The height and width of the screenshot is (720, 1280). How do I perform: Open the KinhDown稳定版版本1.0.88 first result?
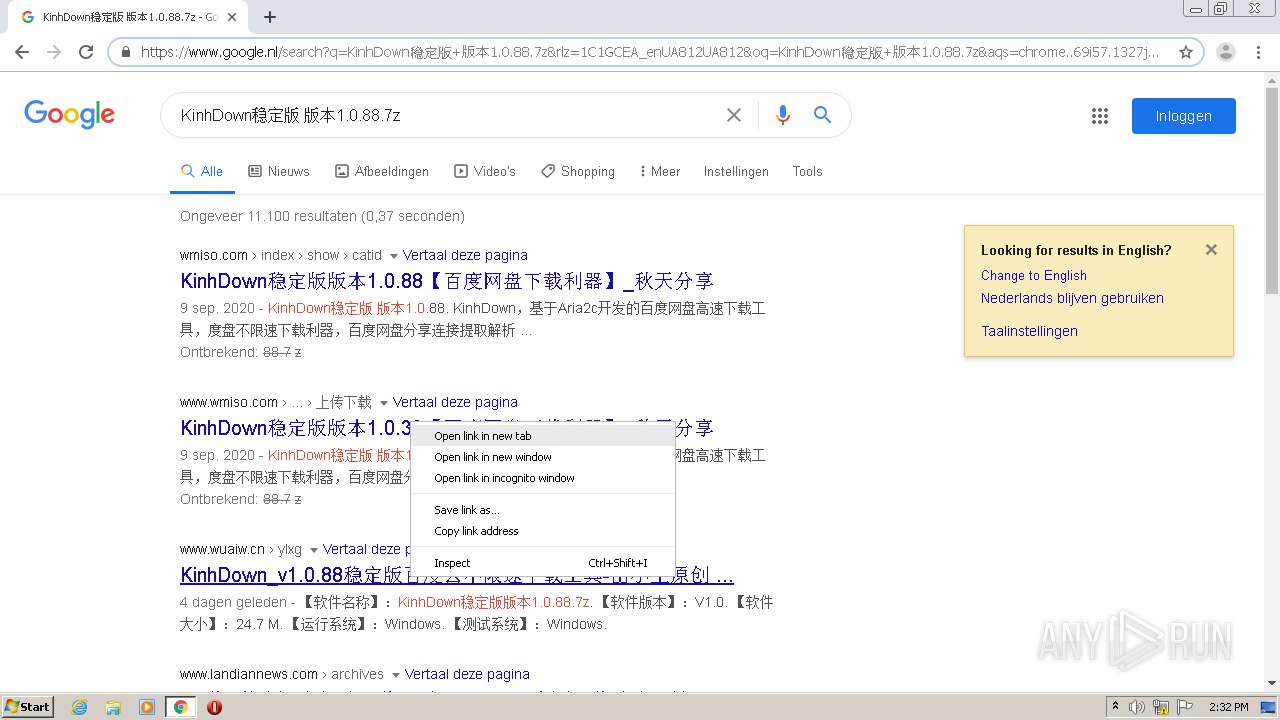(447, 281)
